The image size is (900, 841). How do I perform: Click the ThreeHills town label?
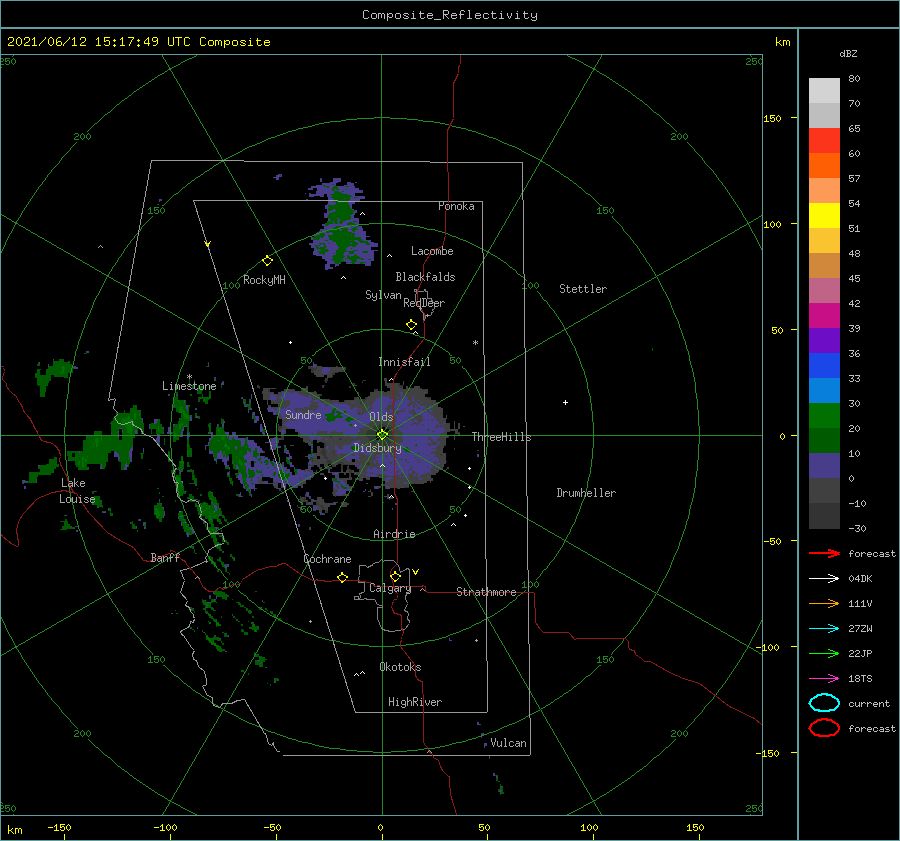(502, 437)
